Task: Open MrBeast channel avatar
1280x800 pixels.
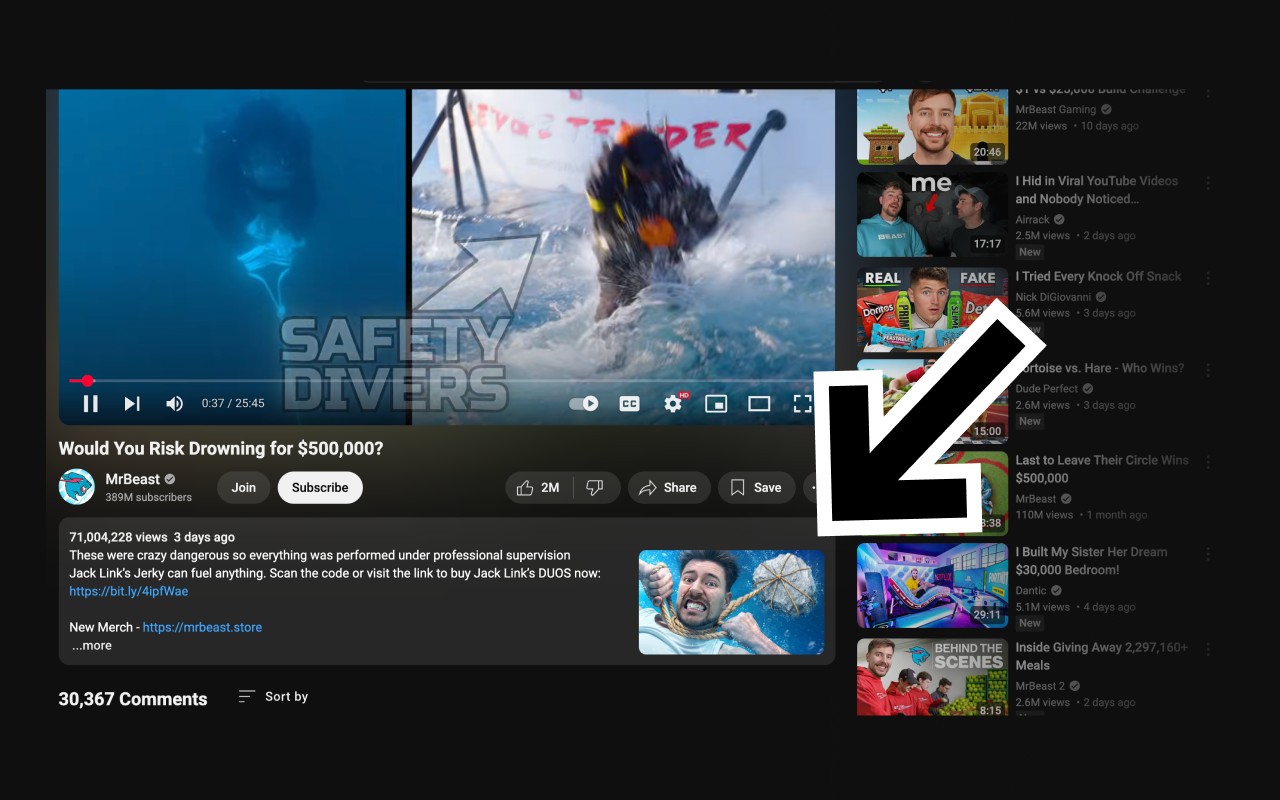Action: coord(77,487)
